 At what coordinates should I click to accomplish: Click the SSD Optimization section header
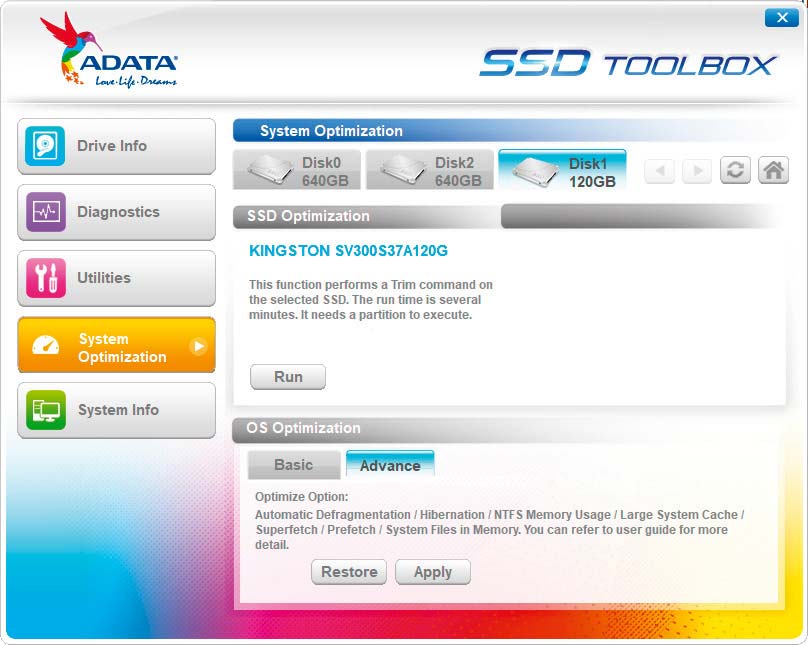367,216
